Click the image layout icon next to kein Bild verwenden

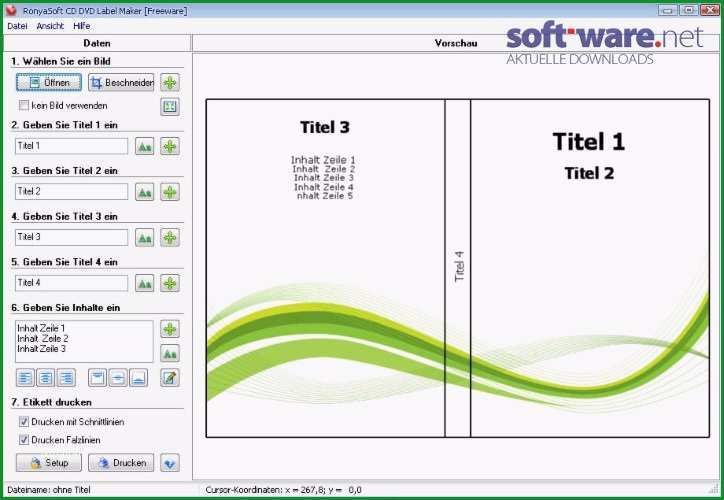coord(170,107)
